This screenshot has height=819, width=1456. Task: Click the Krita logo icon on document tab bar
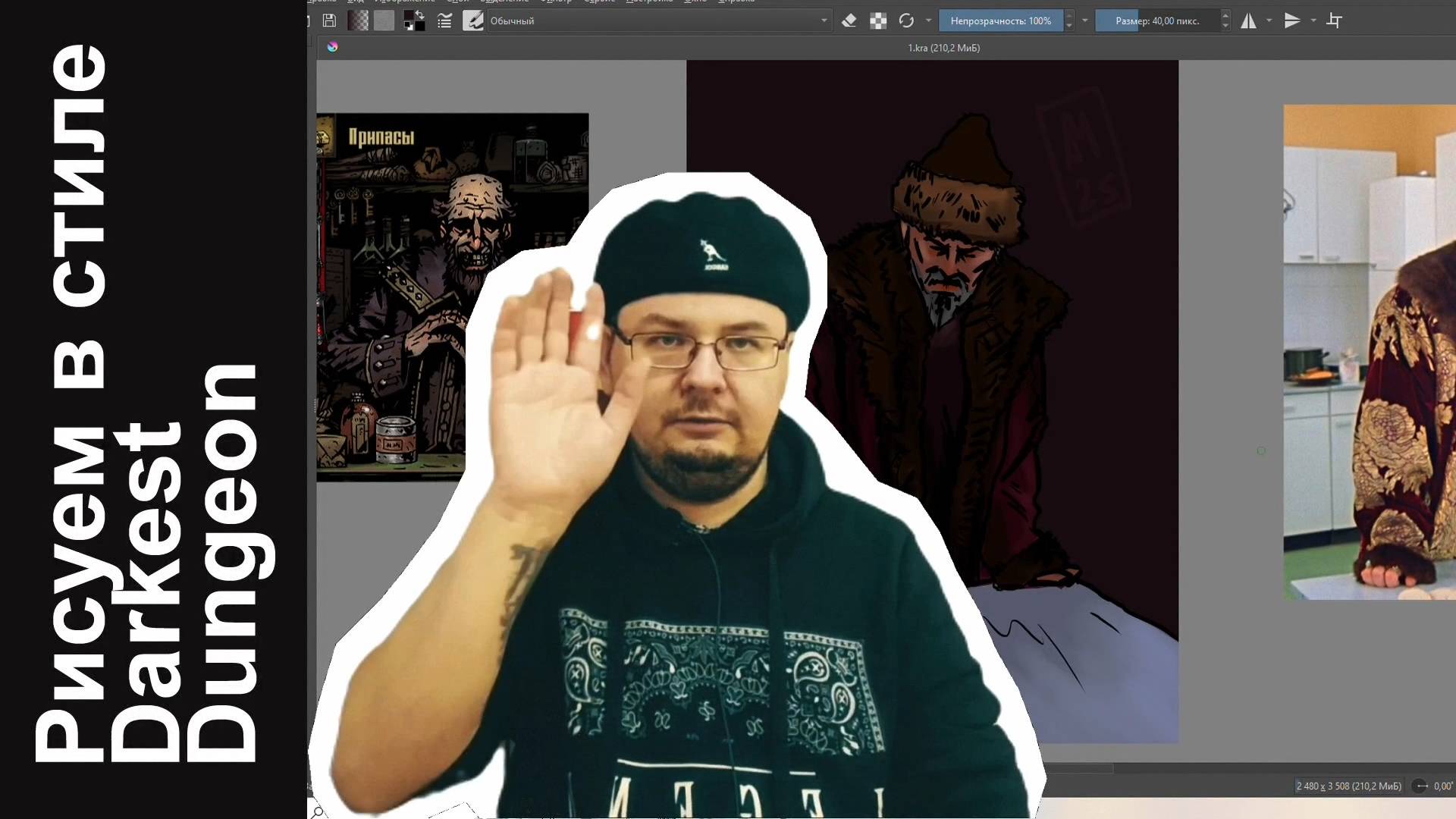click(x=332, y=47)
